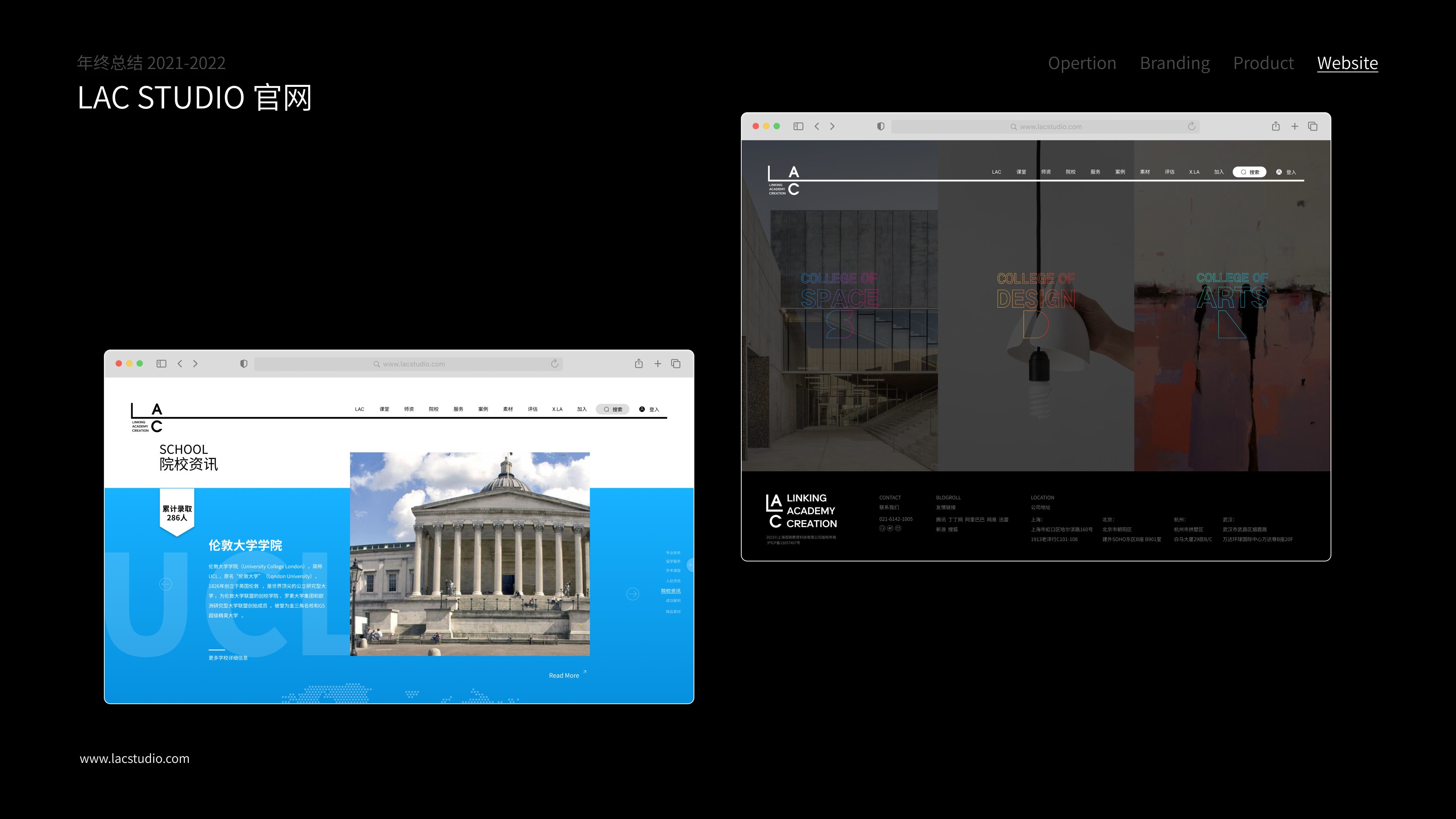Go back using left browser's back arrow
This screenshot has width=1456, height=819.
180,364
